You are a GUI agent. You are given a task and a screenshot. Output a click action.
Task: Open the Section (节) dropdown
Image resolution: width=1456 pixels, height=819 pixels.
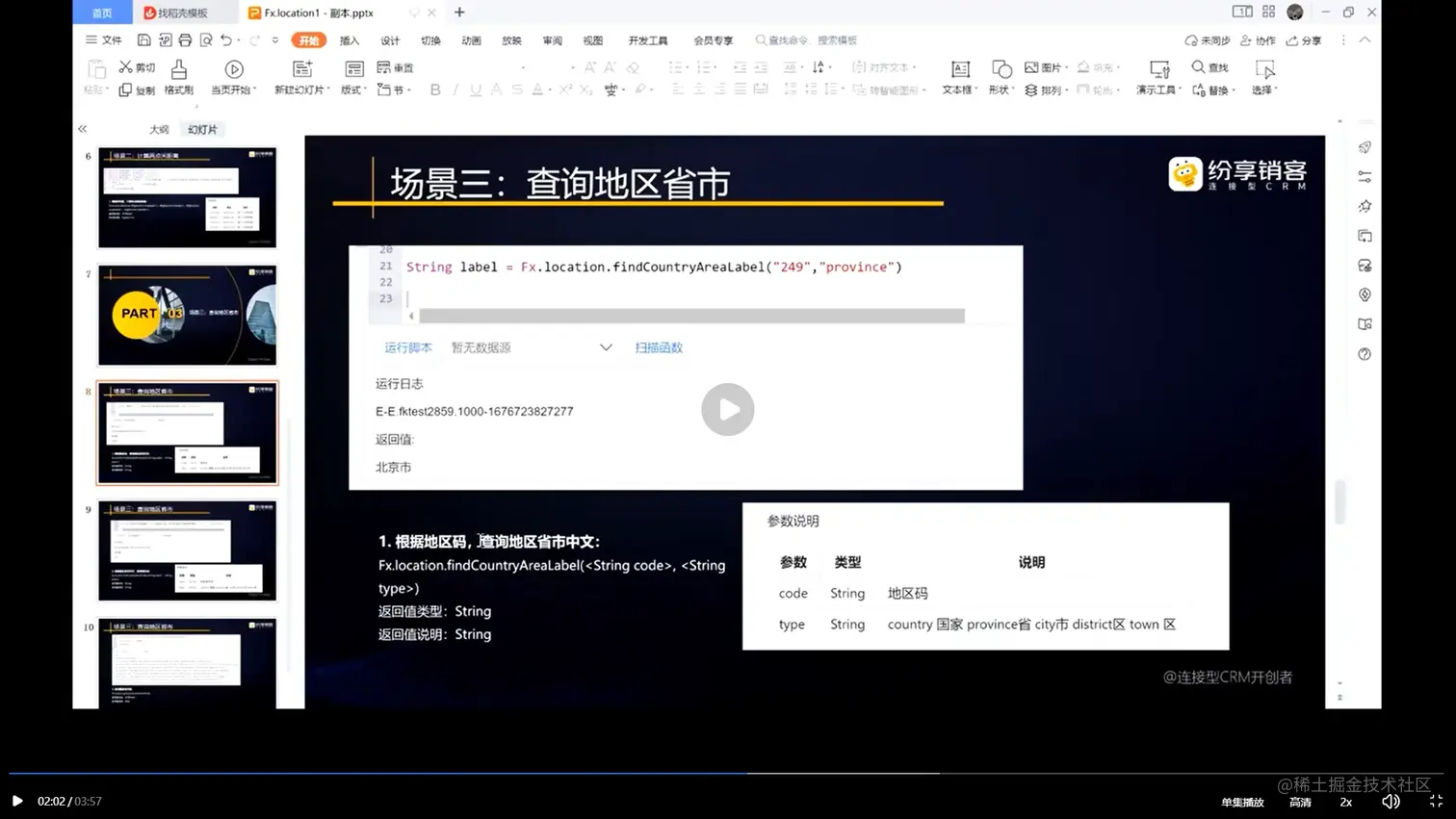(395, 90)
